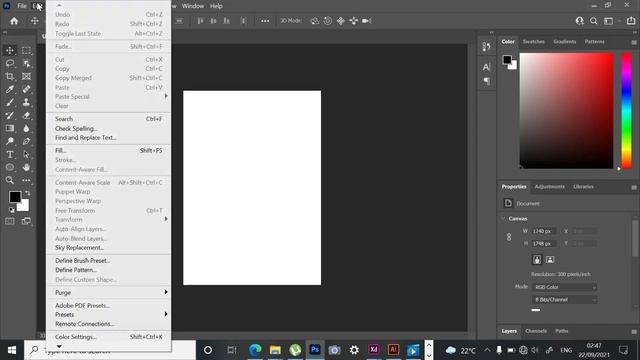Click the Home icon in options bar

[14, 21]
